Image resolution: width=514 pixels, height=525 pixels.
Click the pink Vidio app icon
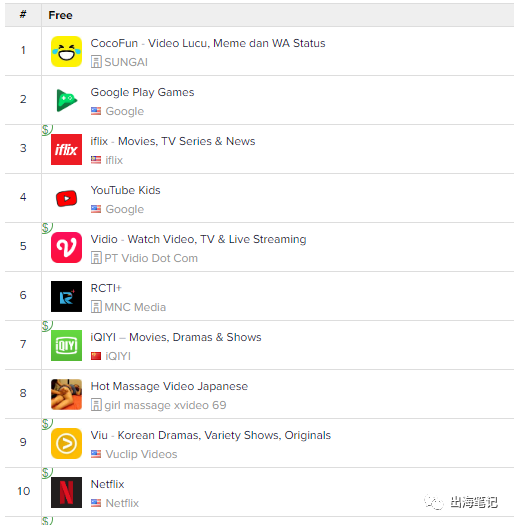pyautogui.click(x=66, y=247)
